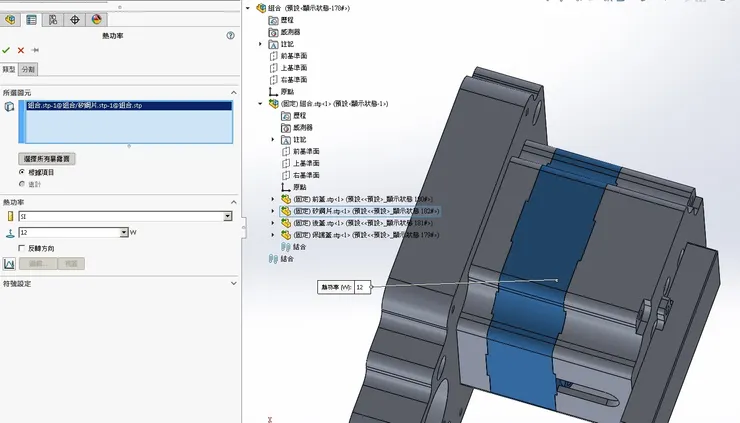Open help for the 熱功率 panel
The height and width of the screenshot is (423, 740).
(x=230, y=35)
